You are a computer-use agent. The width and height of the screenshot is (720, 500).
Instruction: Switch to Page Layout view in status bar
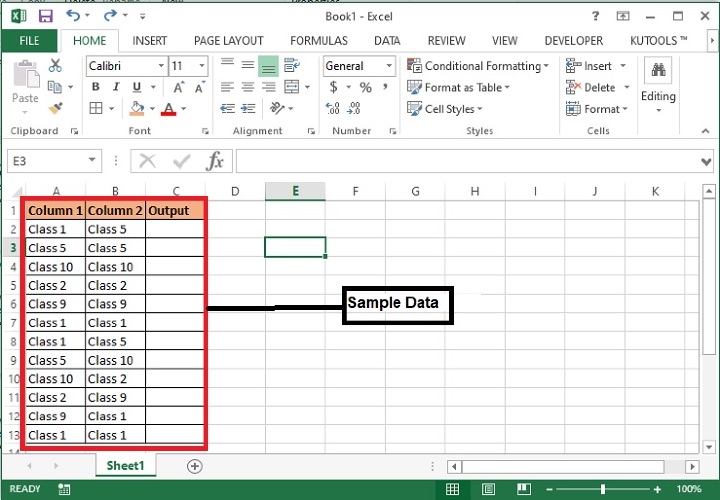click(x=488, y=489)
